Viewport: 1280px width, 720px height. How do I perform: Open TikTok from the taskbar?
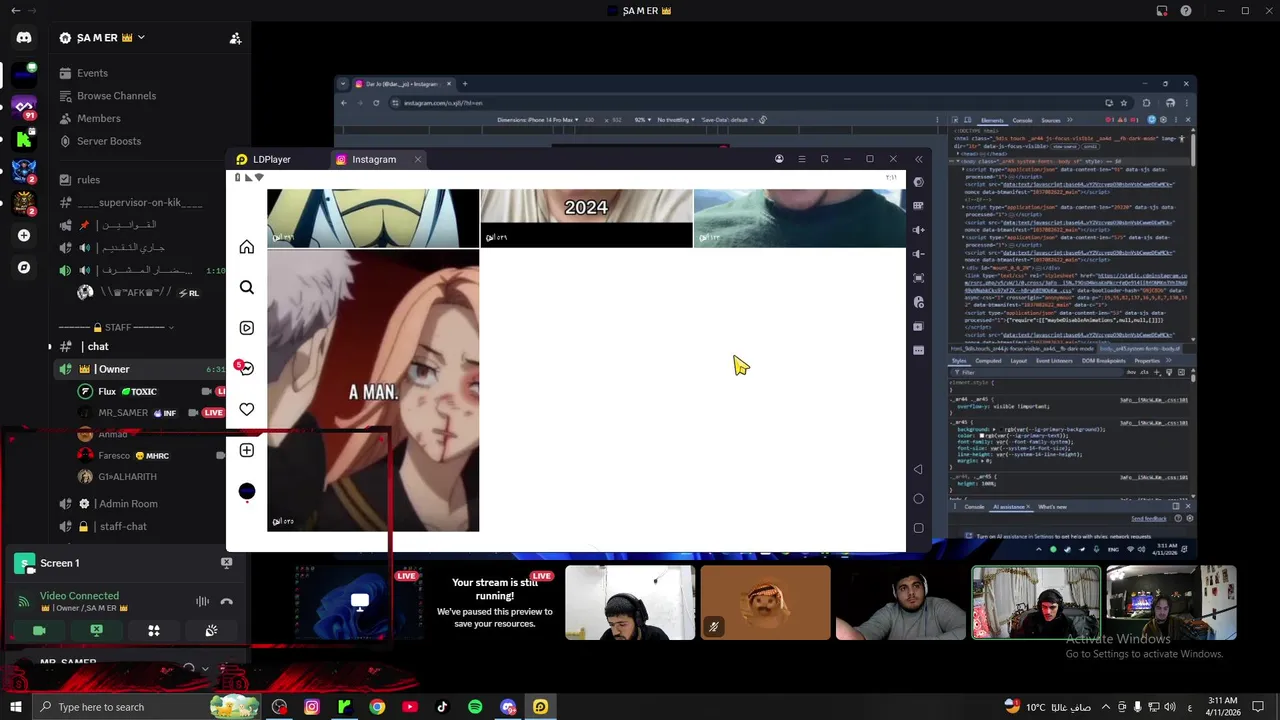442,707
